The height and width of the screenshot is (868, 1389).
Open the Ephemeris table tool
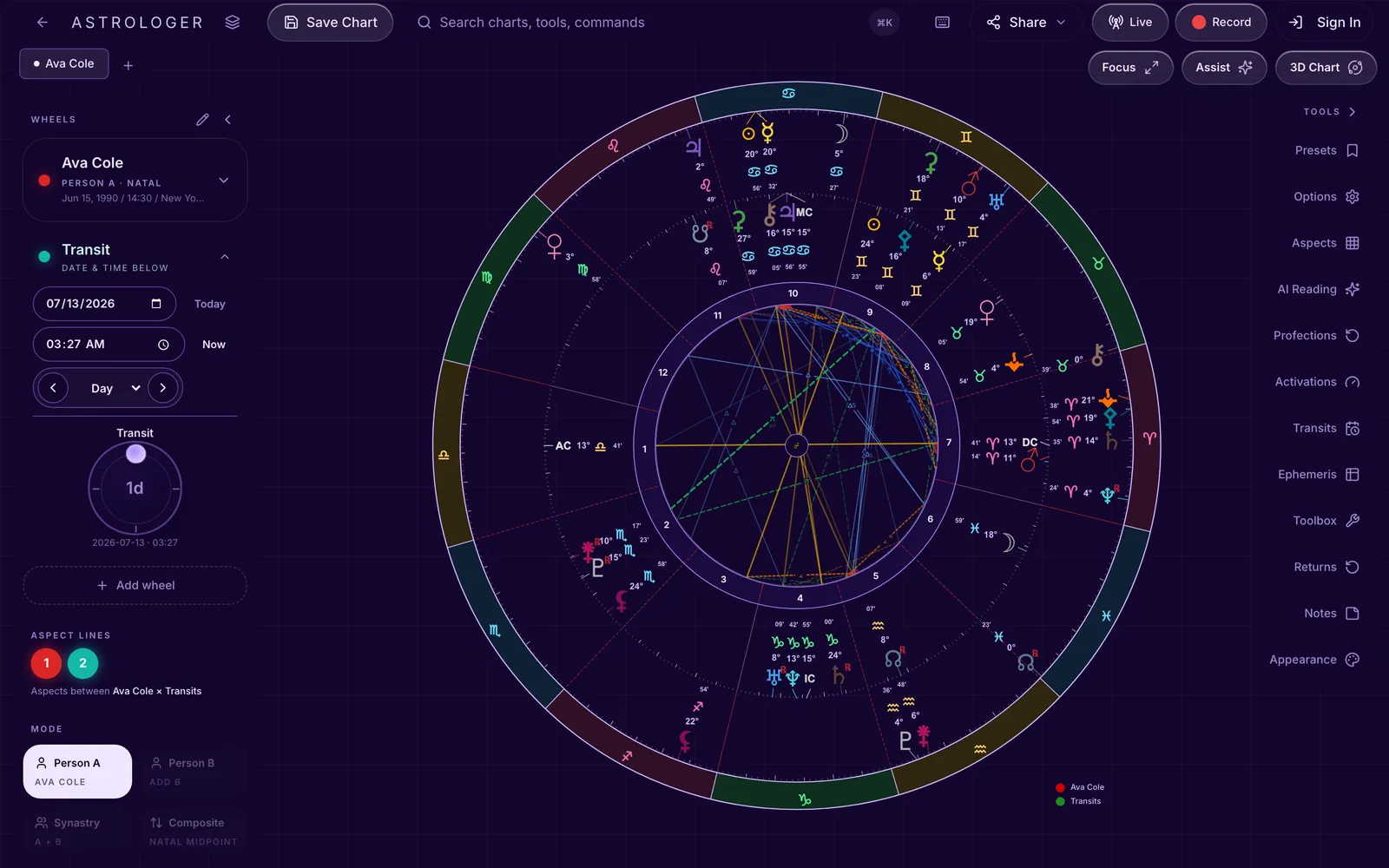coord(1319,475)
